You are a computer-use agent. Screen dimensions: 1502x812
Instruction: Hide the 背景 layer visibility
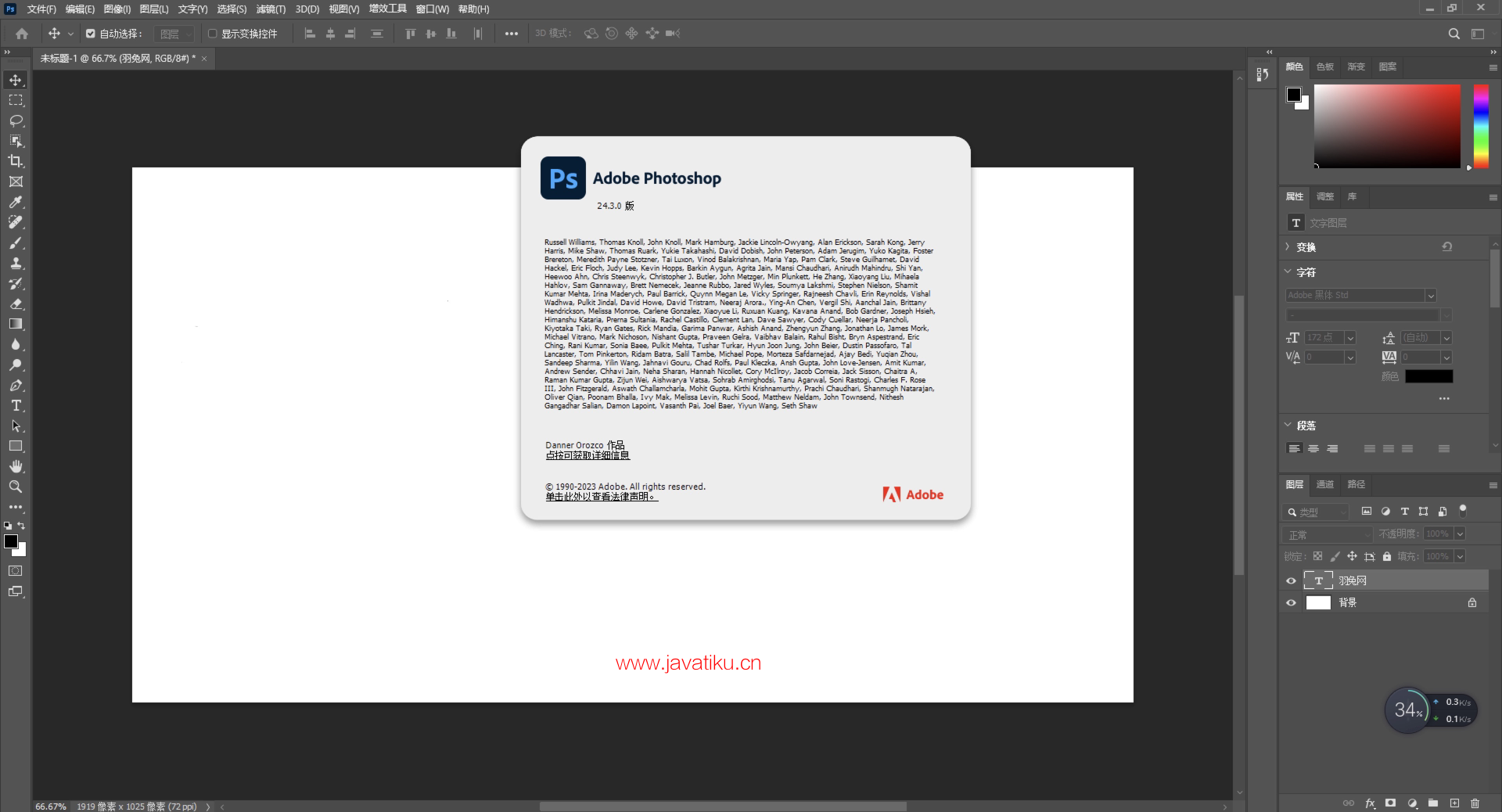click(x=1291, y=602)
